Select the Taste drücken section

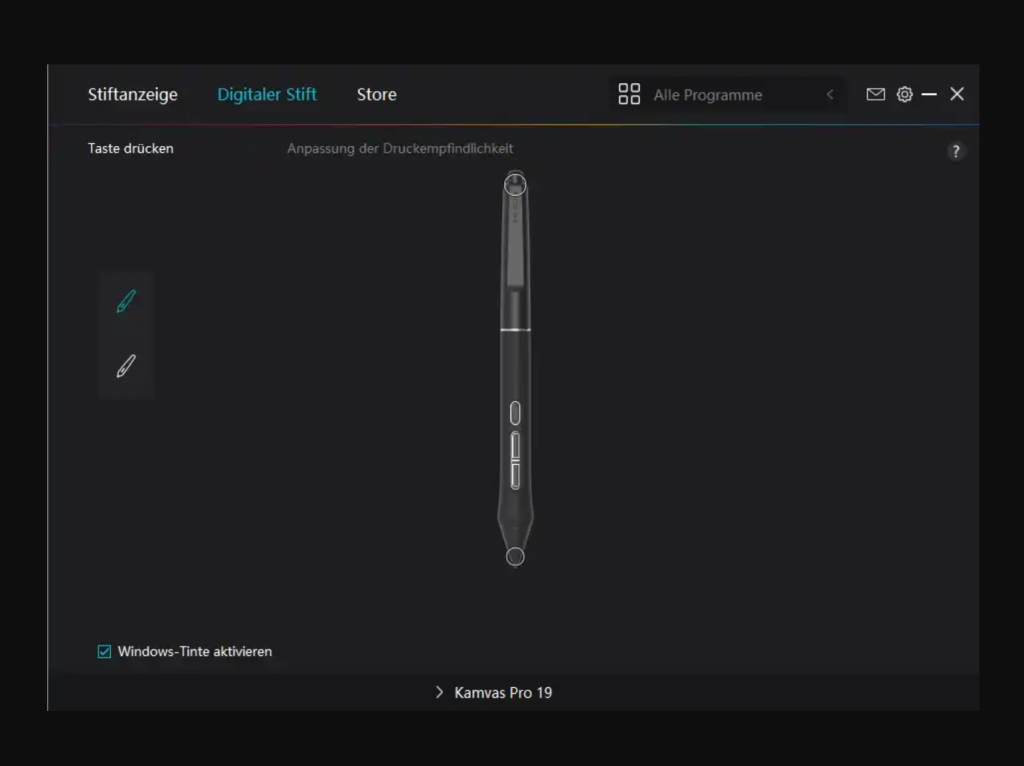click(x=130, y=148)
